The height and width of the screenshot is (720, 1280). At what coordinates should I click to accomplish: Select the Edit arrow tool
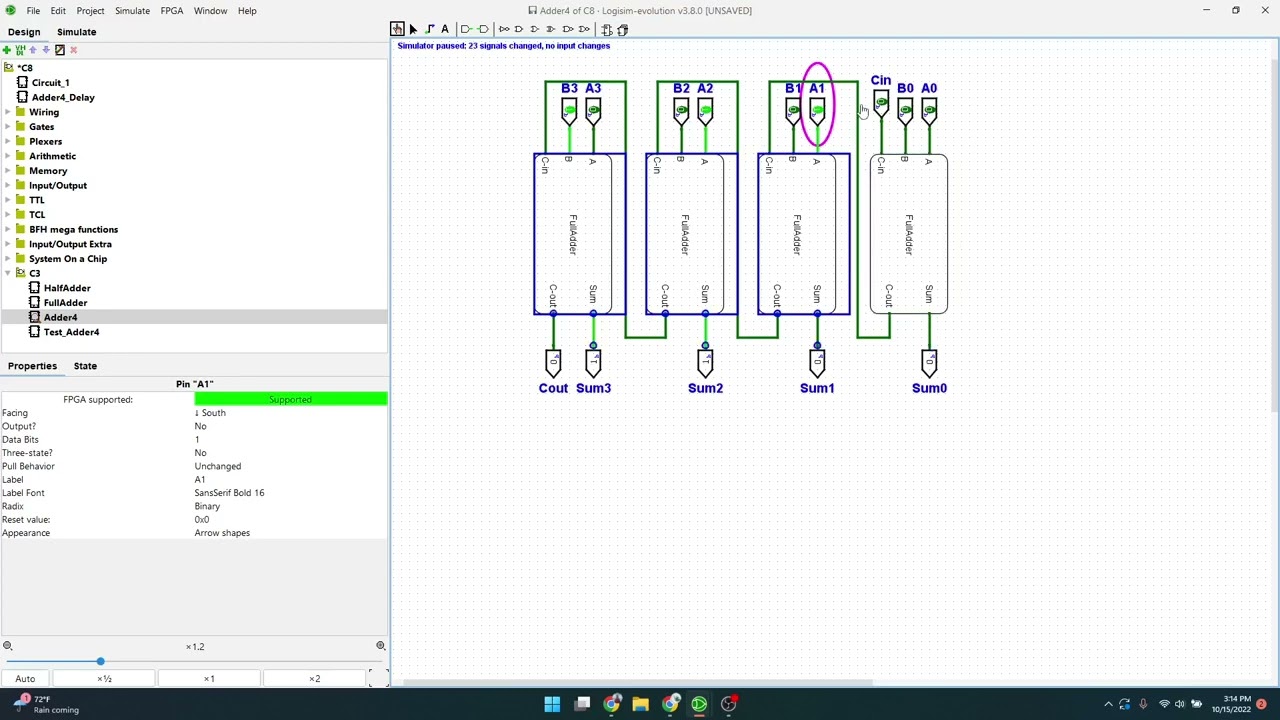pyautogui.click(x=413, y=29)
